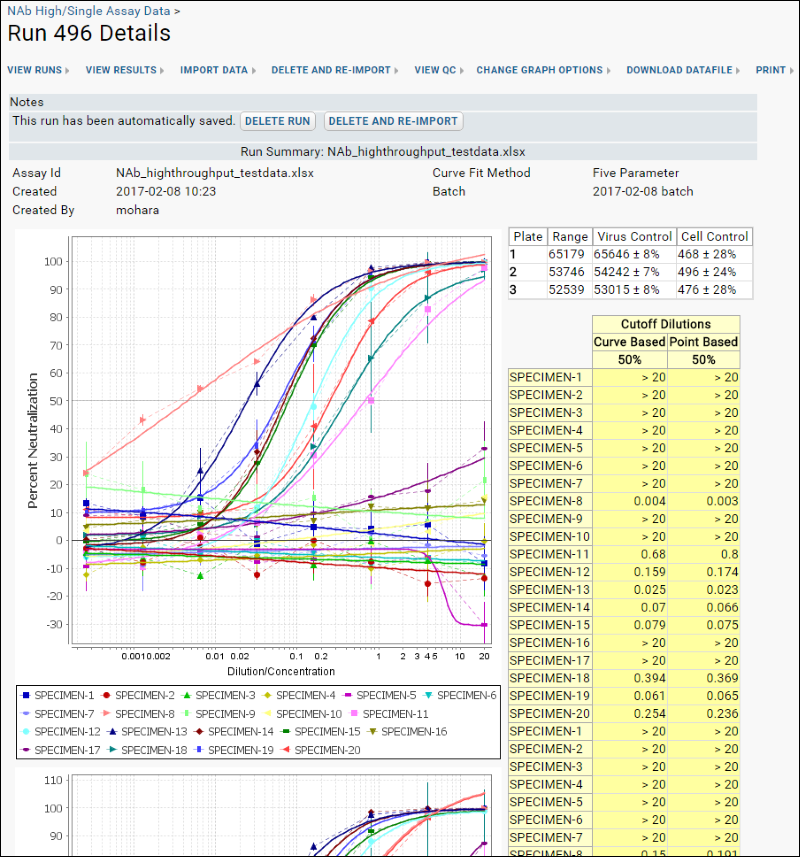Open the VIEW RESULTS menu
The height and width of the screenshot is (857, 800).
125,70
